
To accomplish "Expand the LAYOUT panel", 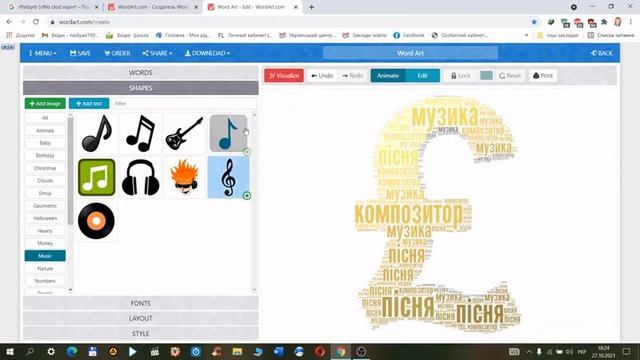I will [140, 318].
